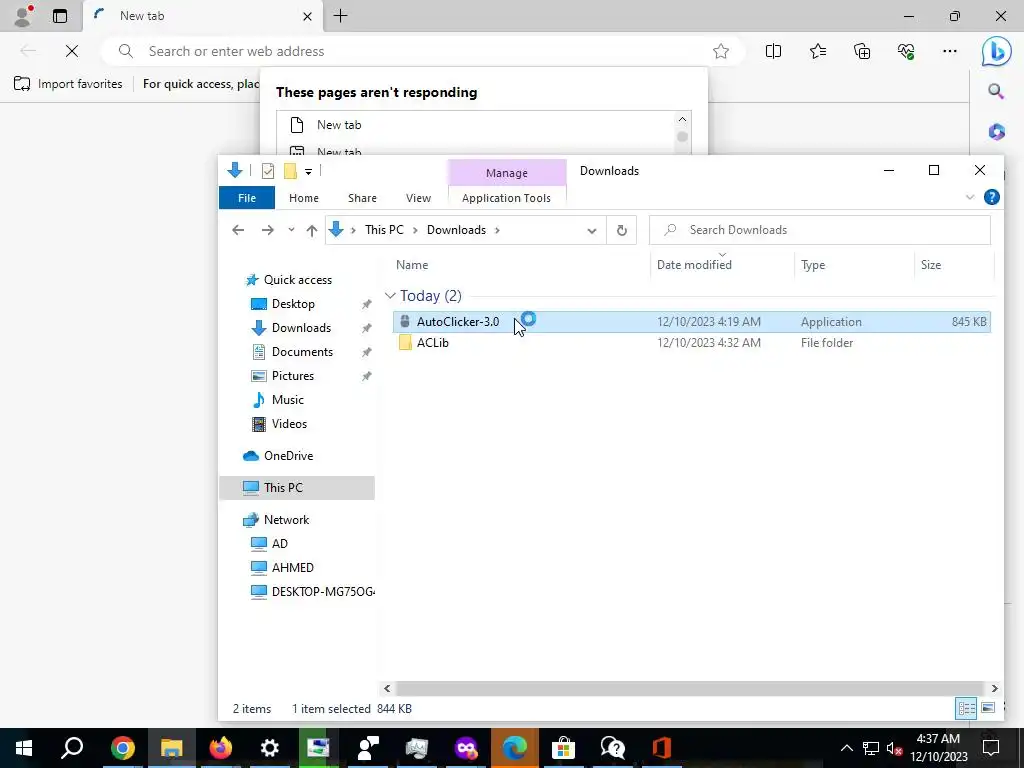Open Music in navigation pane
Viewport: 1024px width, 768px height.
[x=287, y=400]
